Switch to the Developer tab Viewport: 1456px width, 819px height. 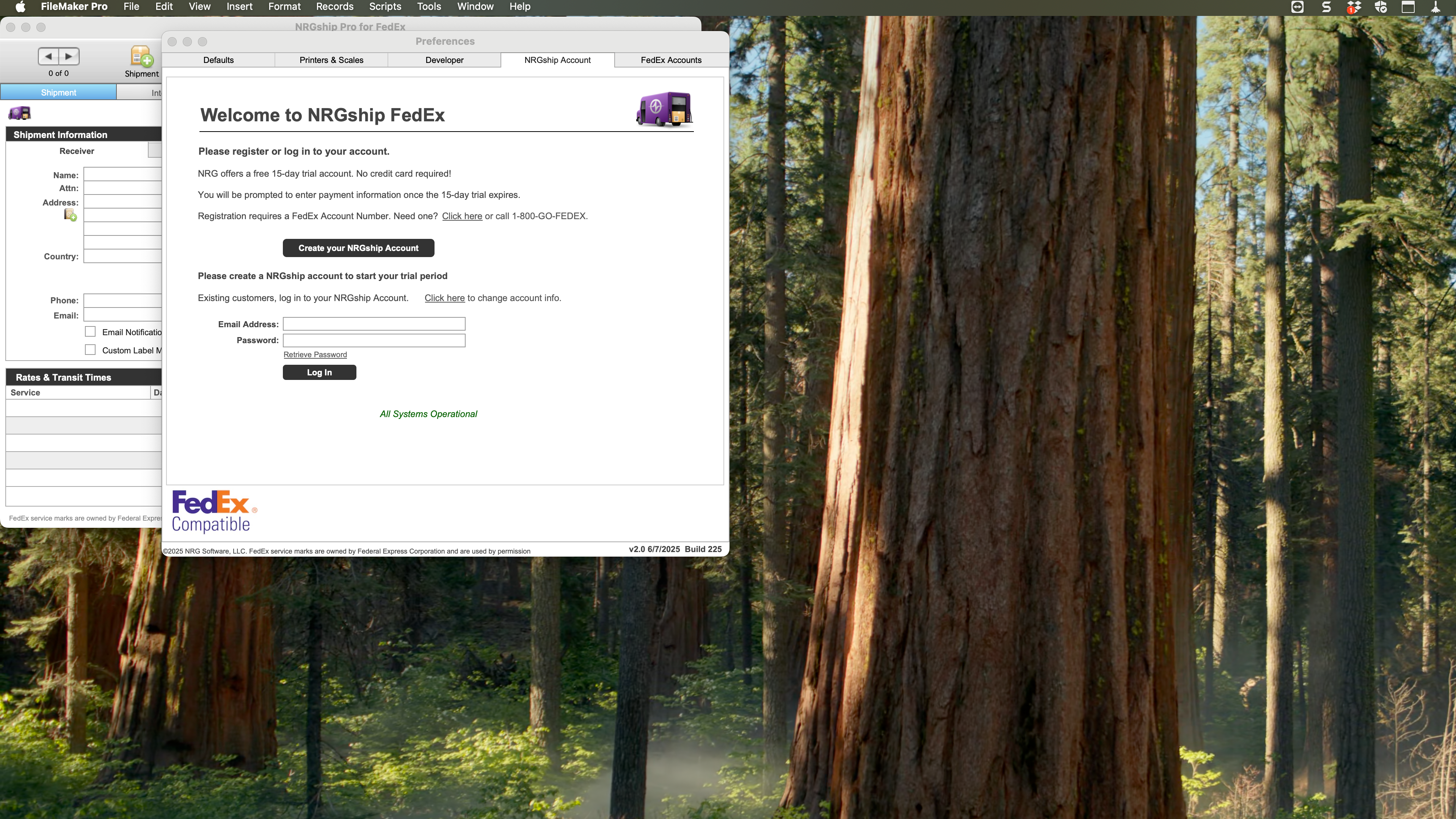tap(444, 60)
